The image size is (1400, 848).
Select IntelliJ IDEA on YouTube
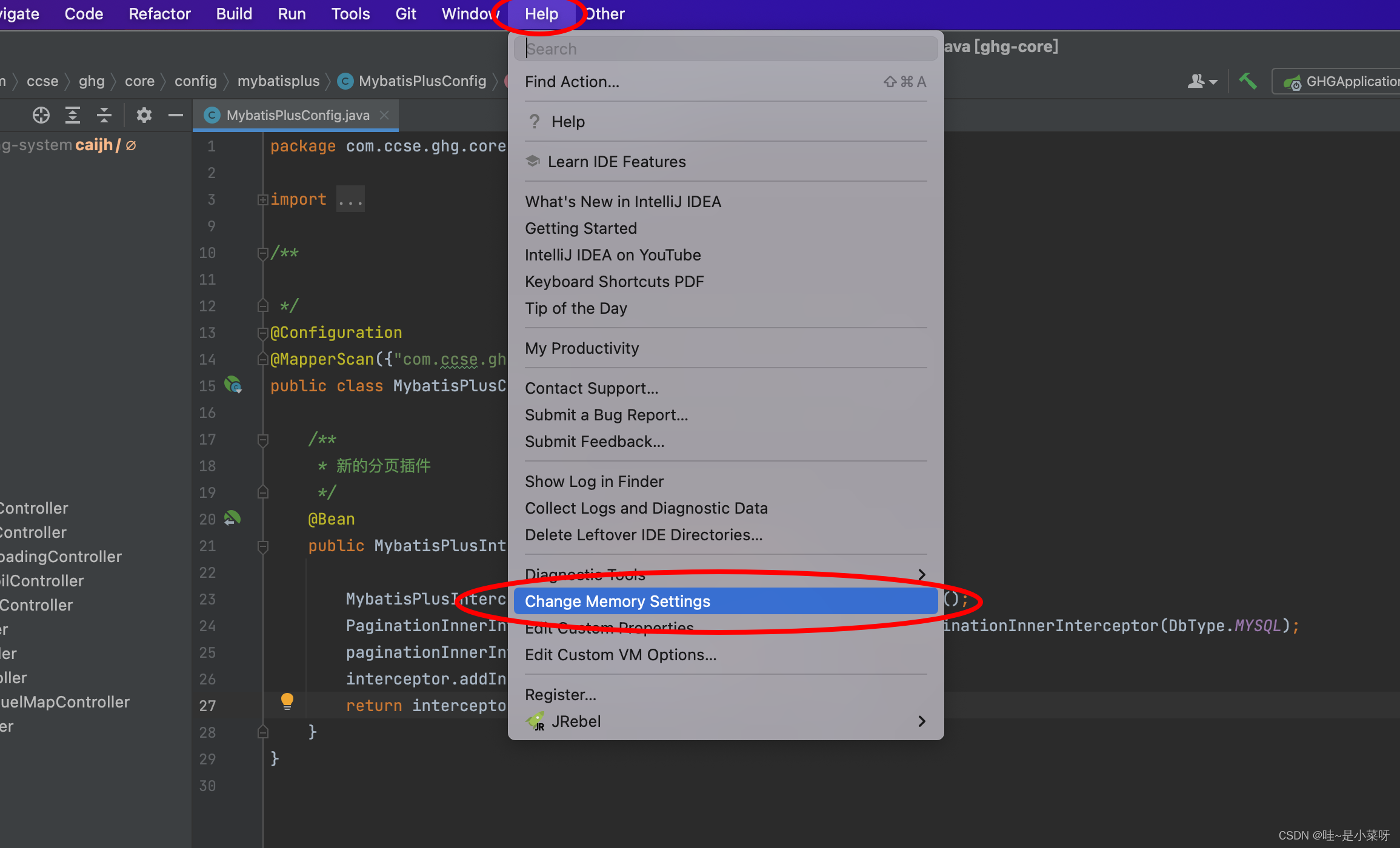click(x=725, y=254)
